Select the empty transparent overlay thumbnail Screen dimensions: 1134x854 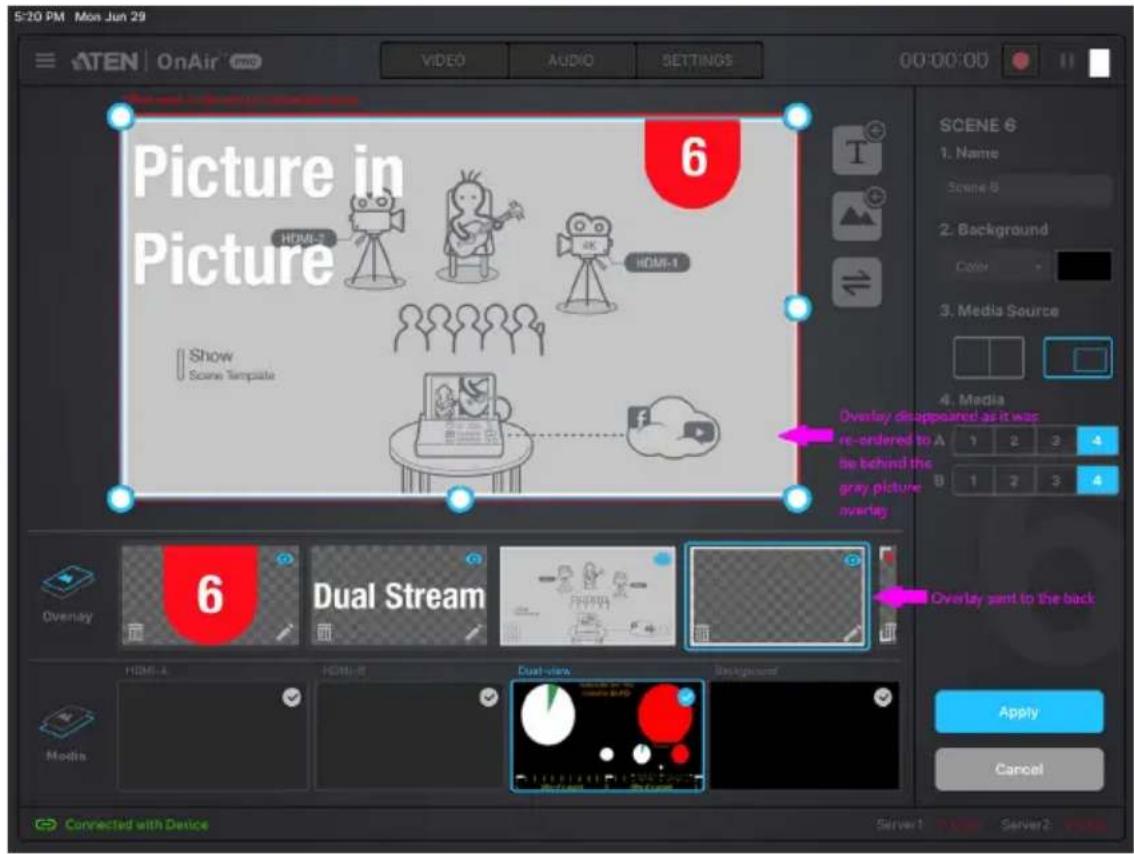pyautogui.click(x=777, y=597)
